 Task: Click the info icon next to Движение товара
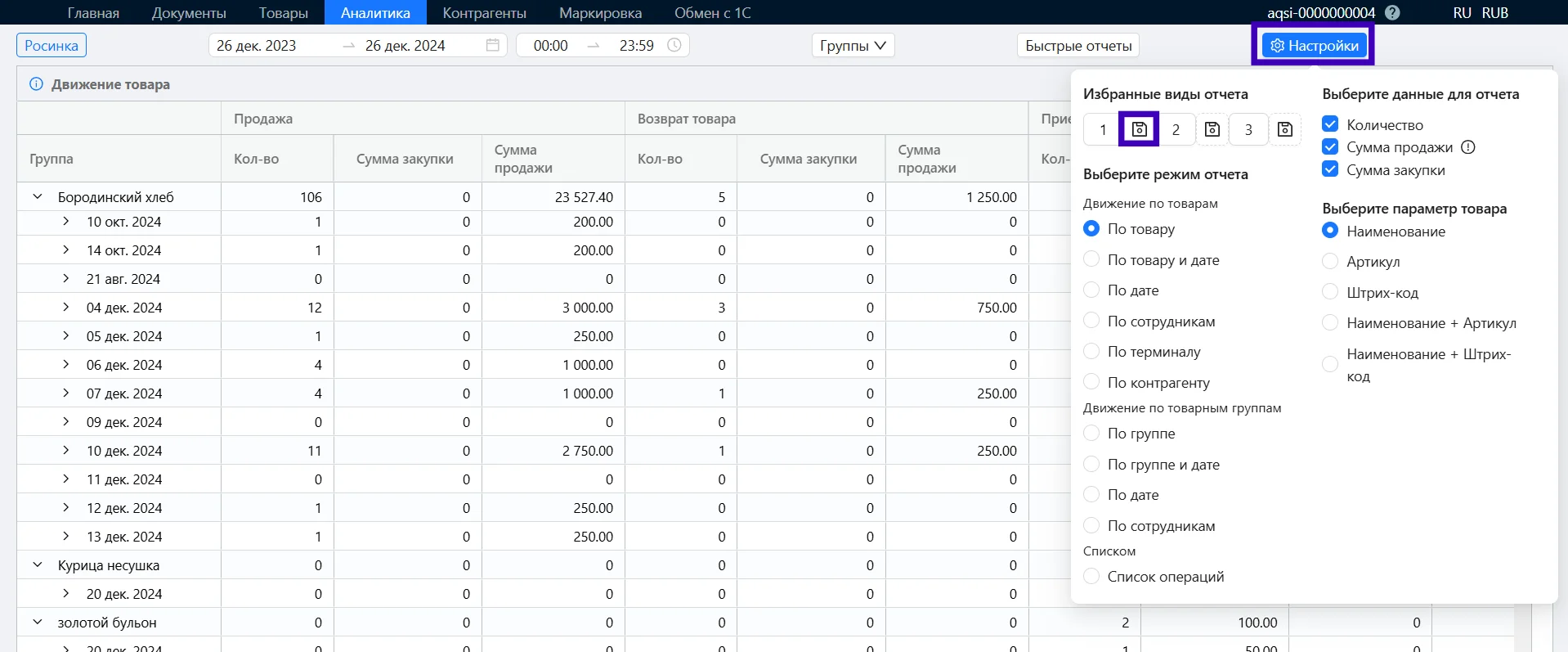pos(36,84)
